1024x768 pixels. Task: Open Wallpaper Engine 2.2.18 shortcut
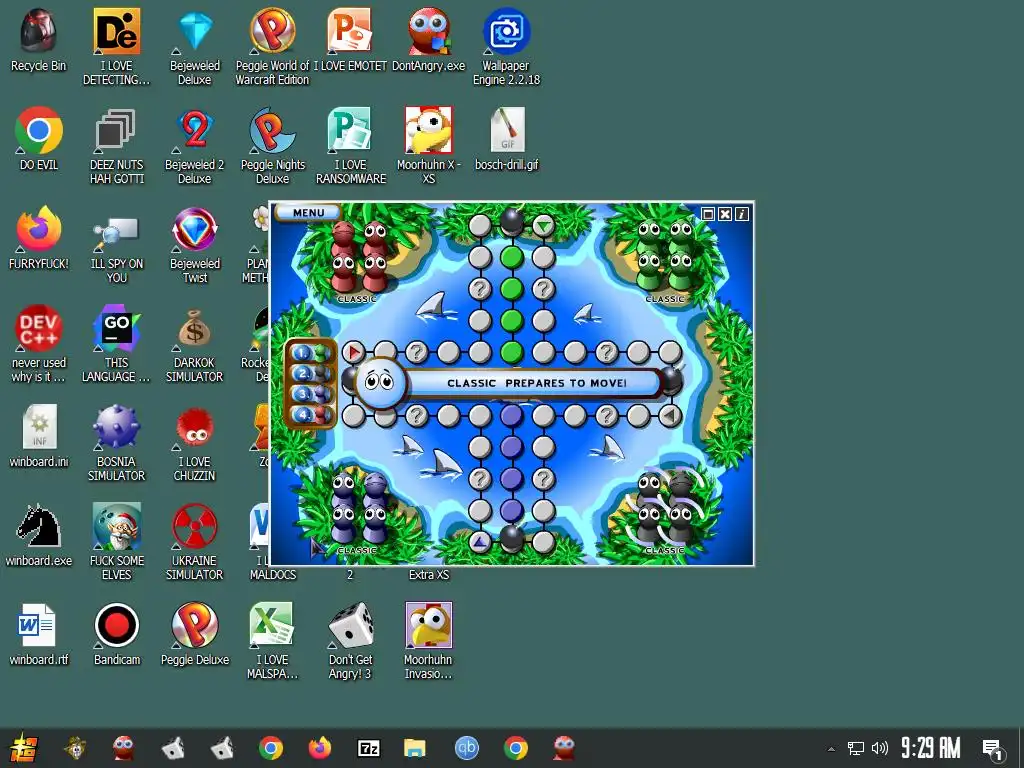pyautogui.click(x=506, y=46)
